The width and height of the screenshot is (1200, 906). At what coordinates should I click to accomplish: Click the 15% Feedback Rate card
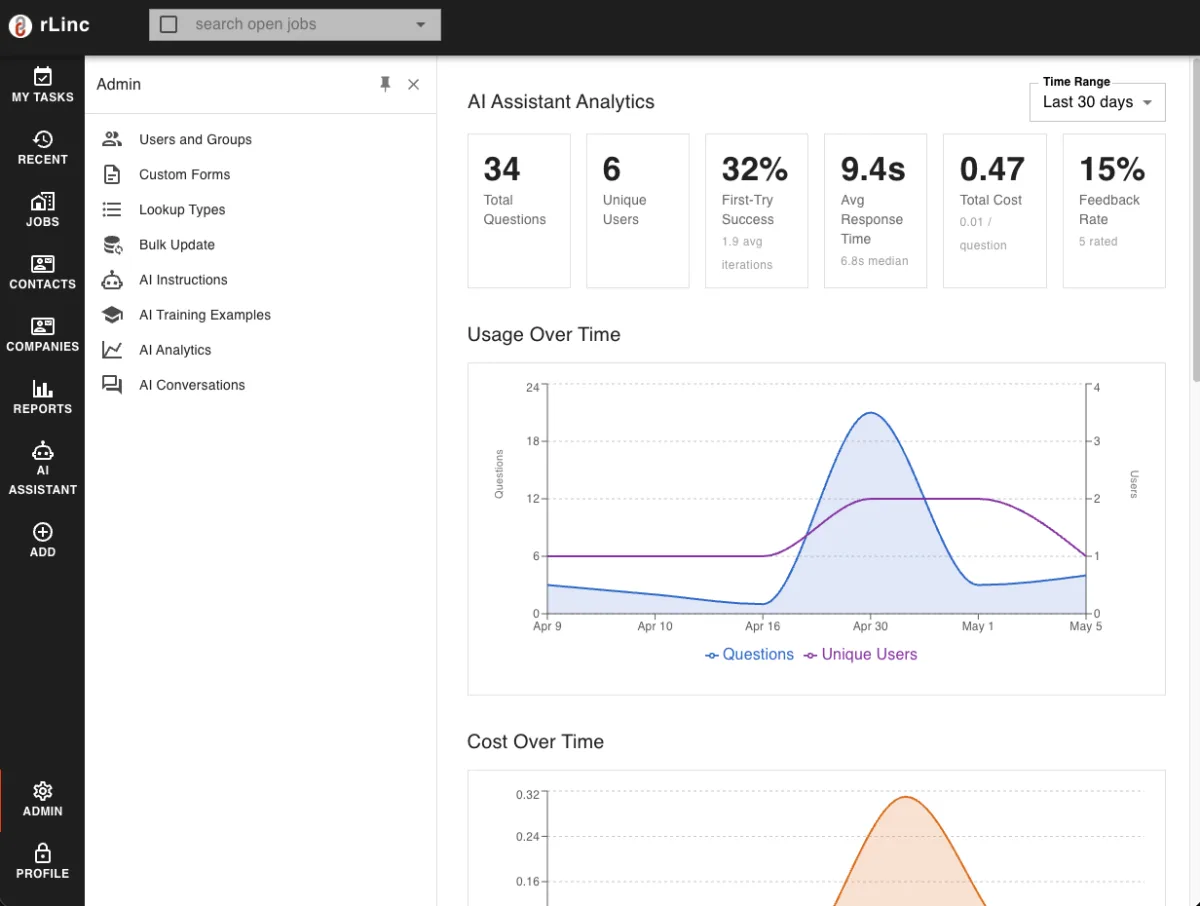1114,211
